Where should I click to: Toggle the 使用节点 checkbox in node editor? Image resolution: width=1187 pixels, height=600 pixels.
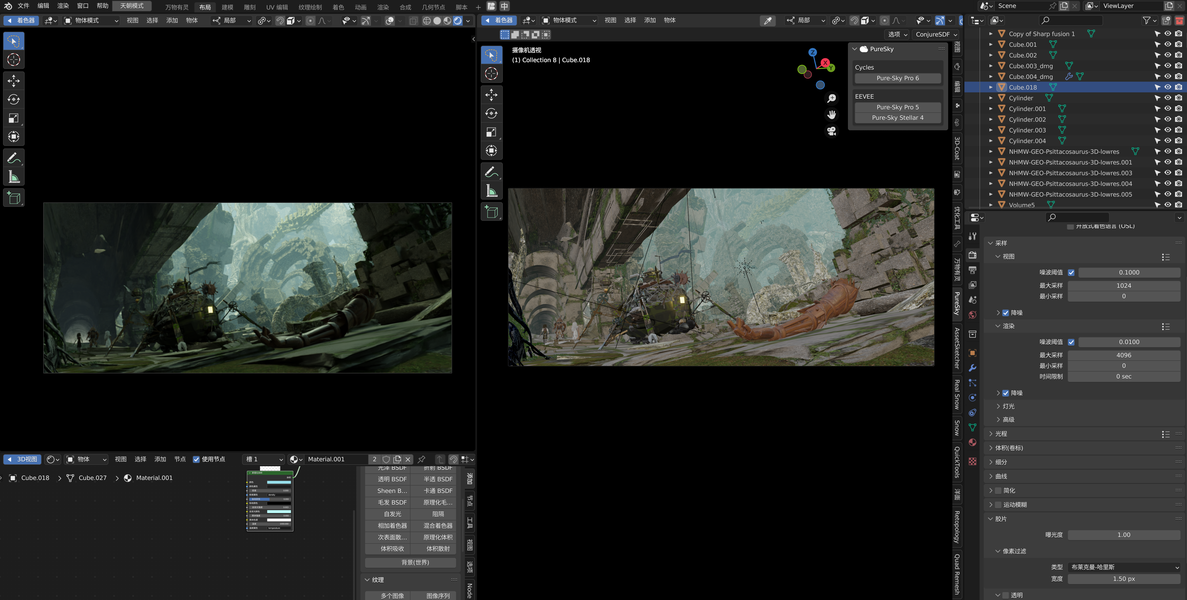197,459
